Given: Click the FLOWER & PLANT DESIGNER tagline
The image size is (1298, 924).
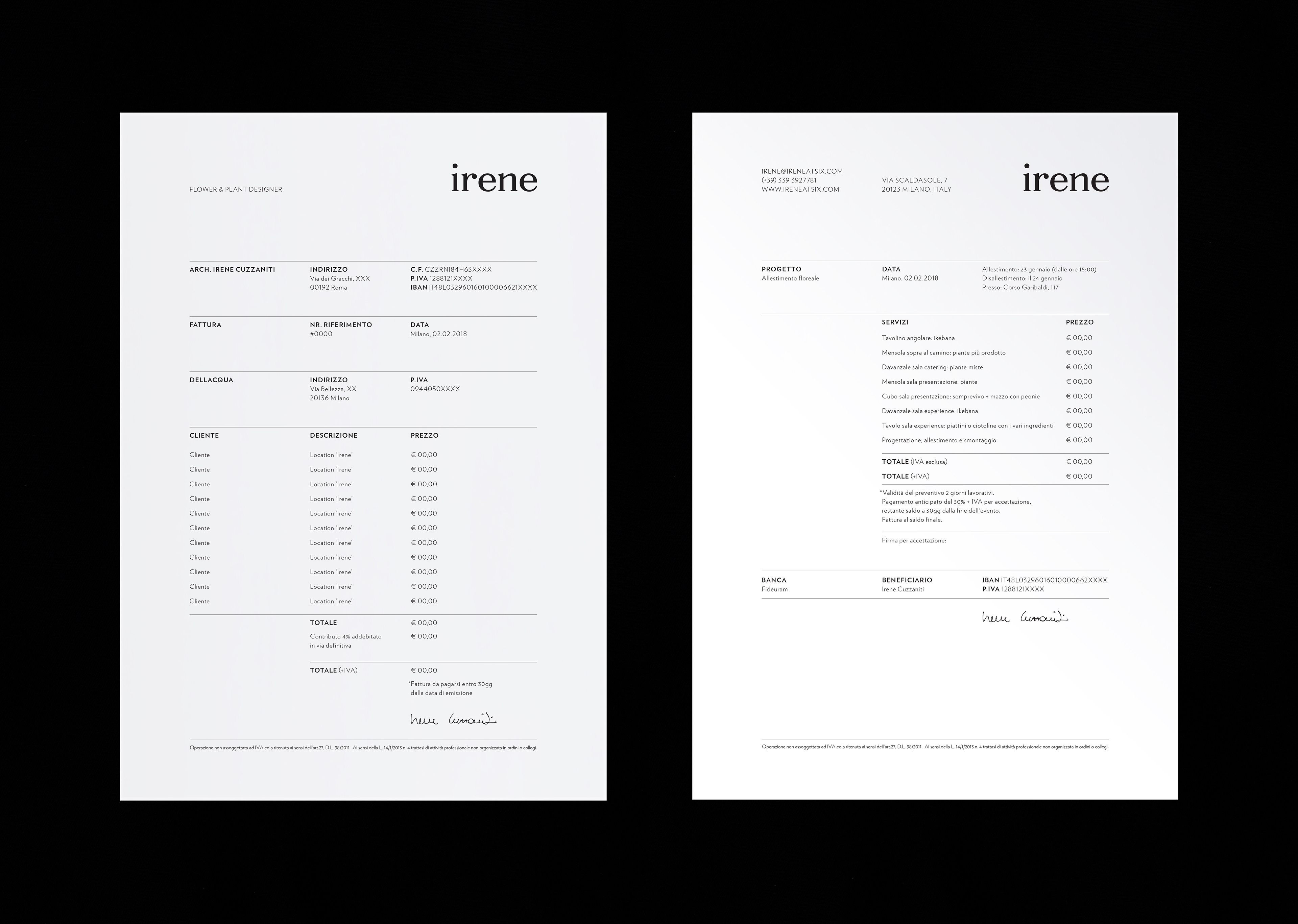Looking at the screenshot, I should (x=236, y=190).
